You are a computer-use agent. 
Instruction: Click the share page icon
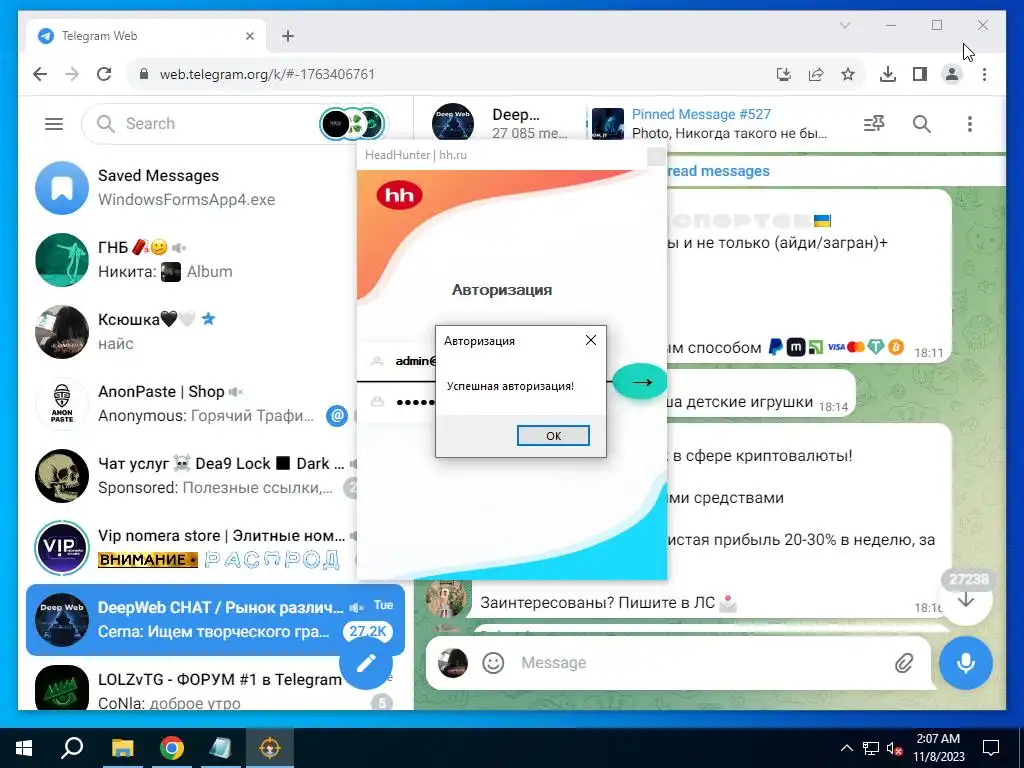[816, 74]
